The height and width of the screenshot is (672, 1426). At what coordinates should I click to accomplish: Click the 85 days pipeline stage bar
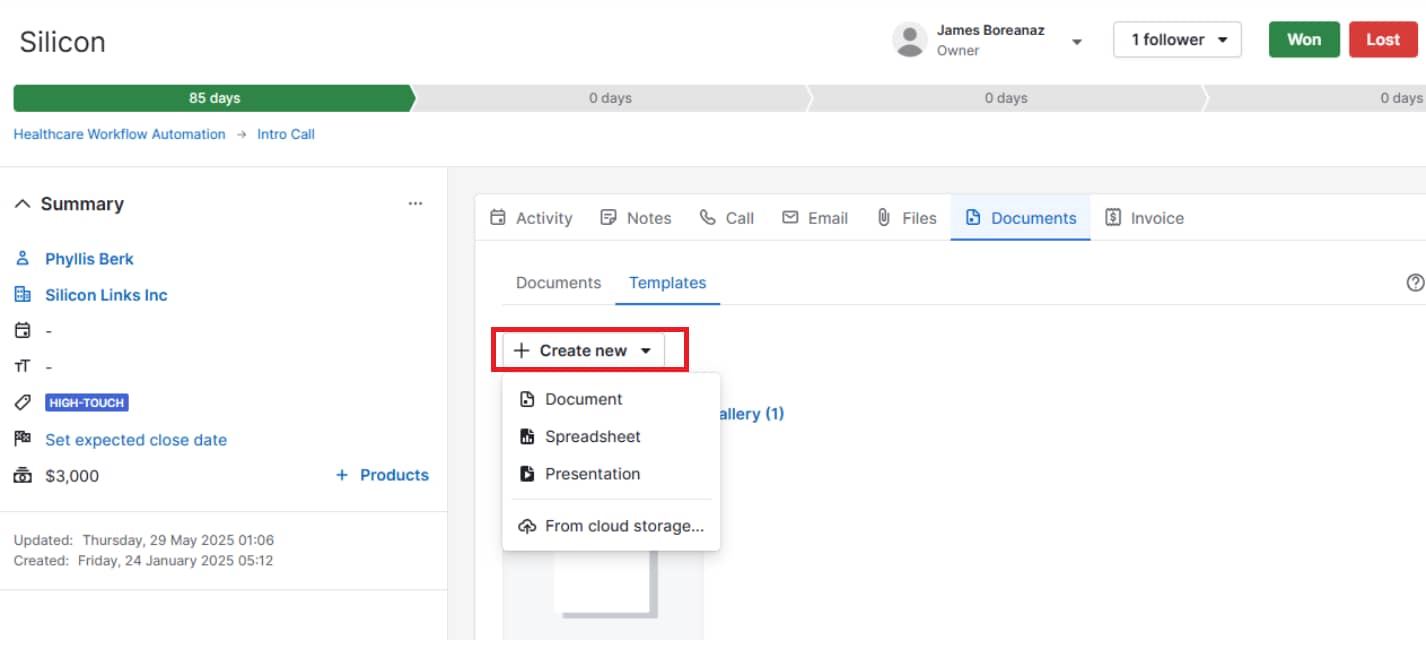[x=213, y=98]
